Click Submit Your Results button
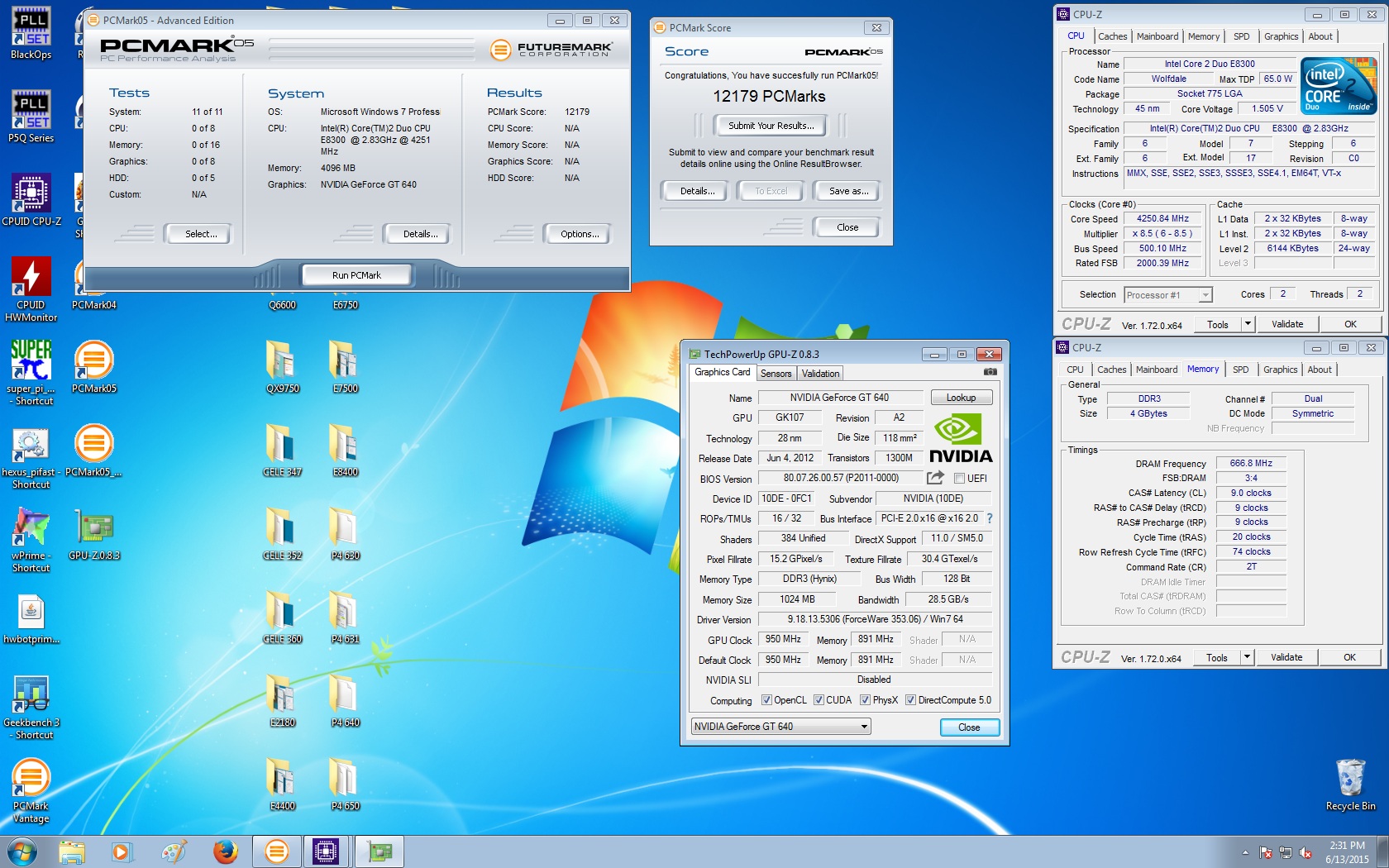This screenshot has width=1389, height=868. click(771, 126)
